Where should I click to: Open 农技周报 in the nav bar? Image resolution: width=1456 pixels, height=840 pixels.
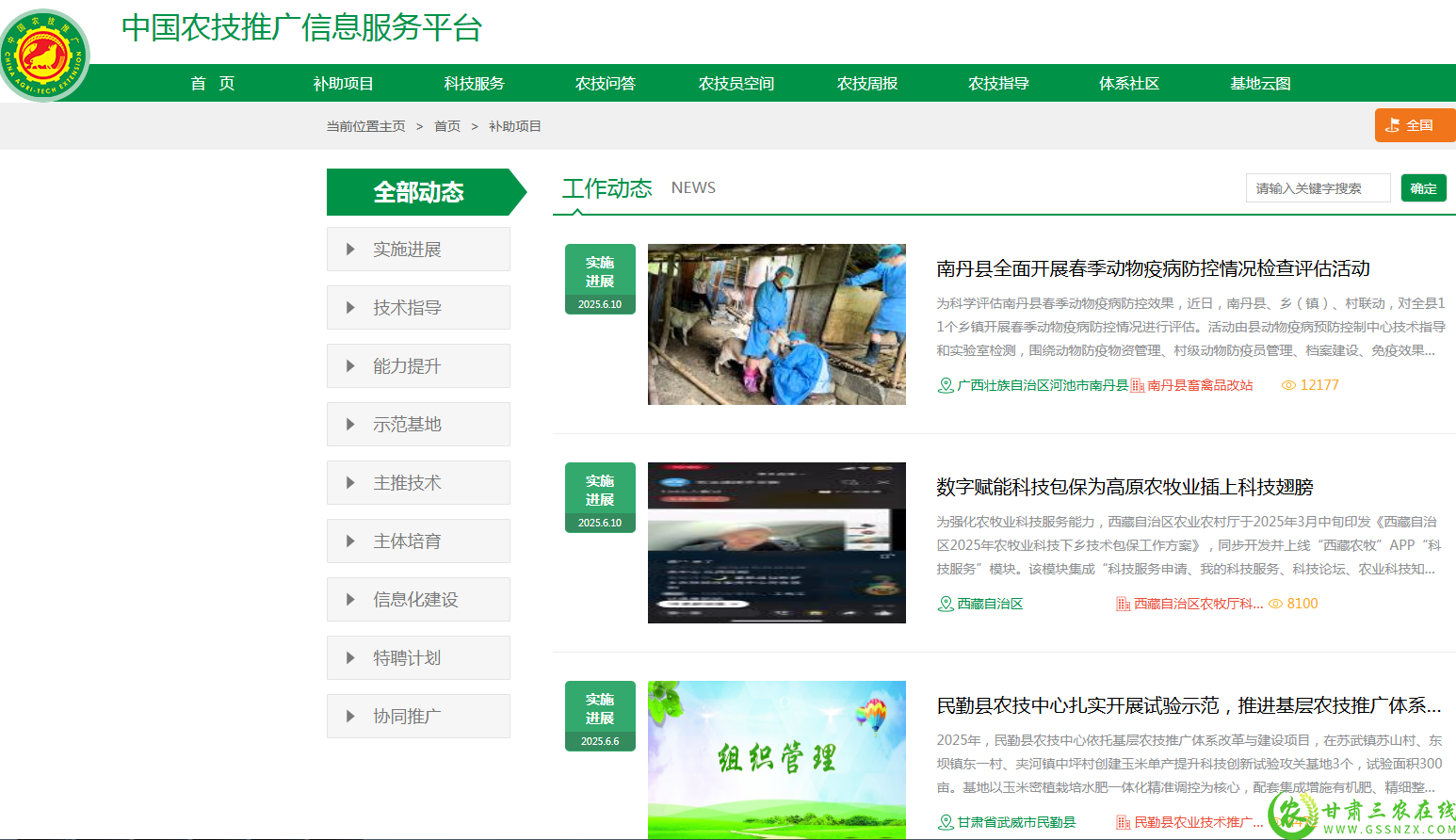pyautogui.click(x=867, y=84)
